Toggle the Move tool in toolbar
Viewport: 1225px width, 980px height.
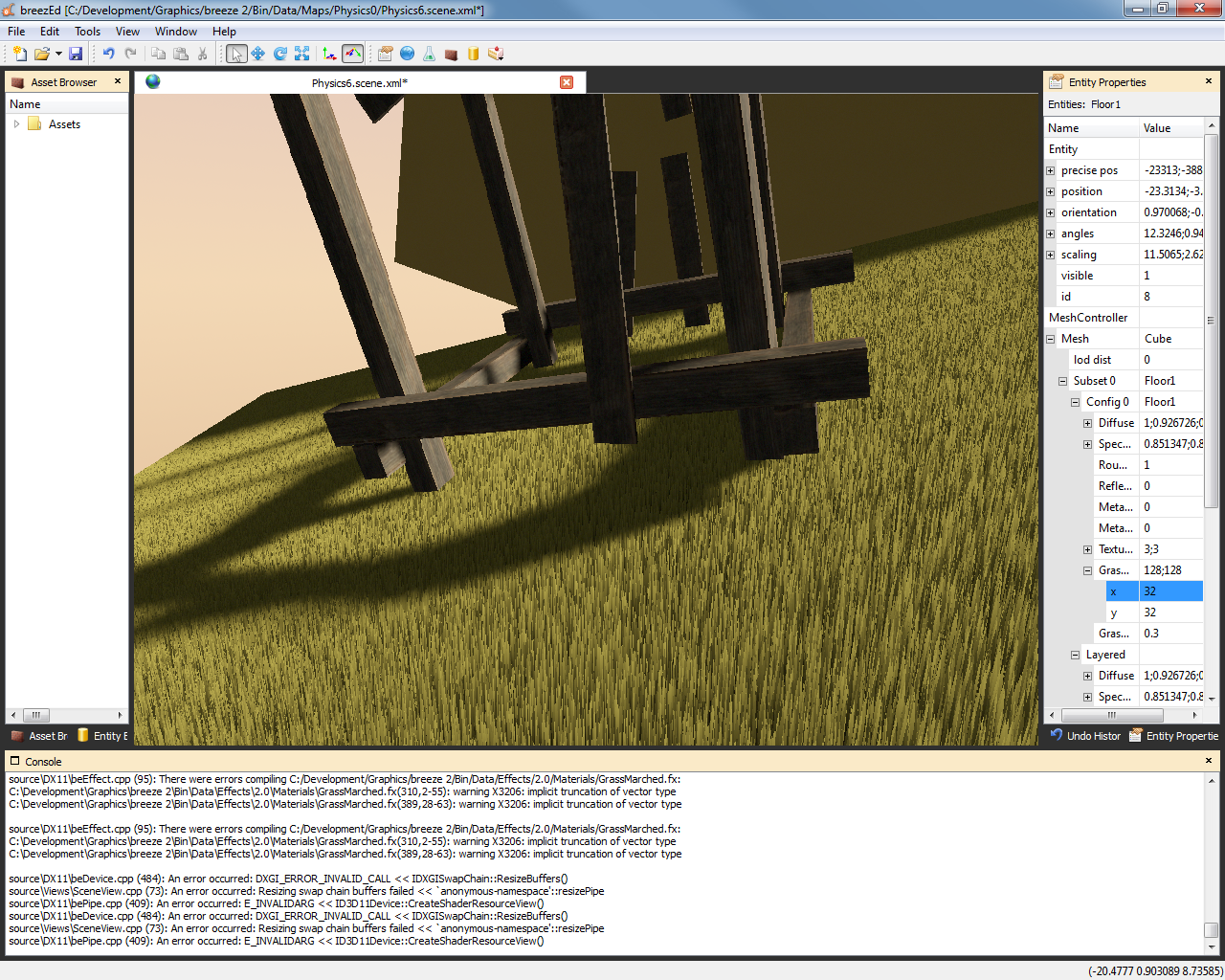258,54
